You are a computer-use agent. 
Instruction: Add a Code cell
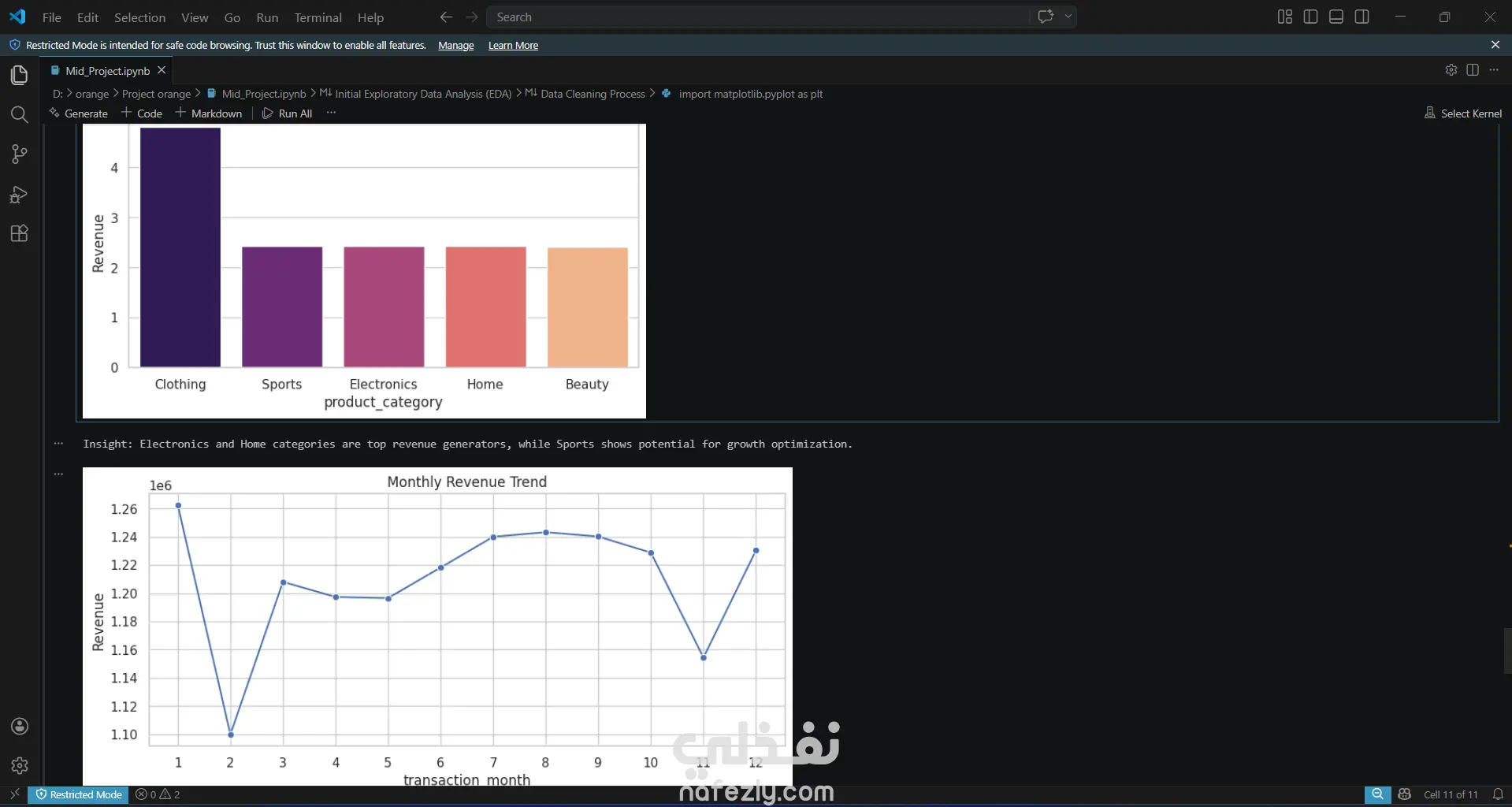[x=142, y=113]
